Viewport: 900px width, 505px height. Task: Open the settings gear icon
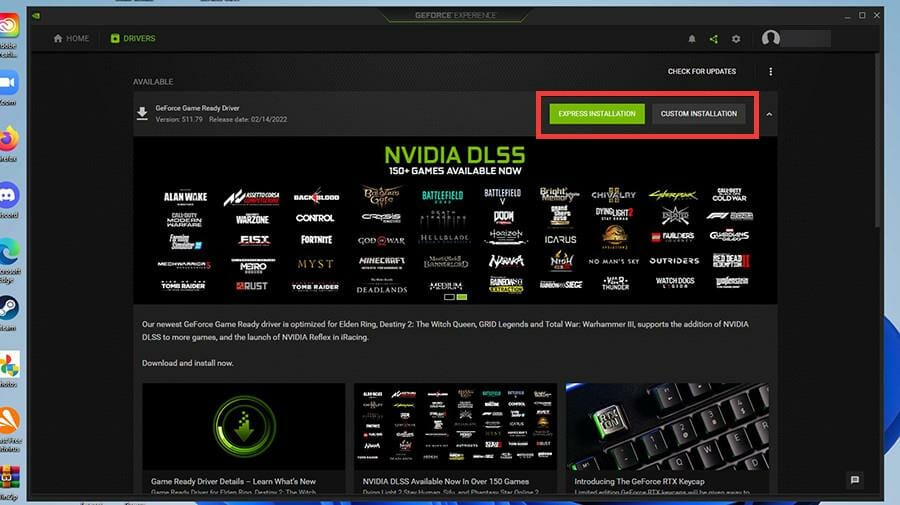click(736, 38)
